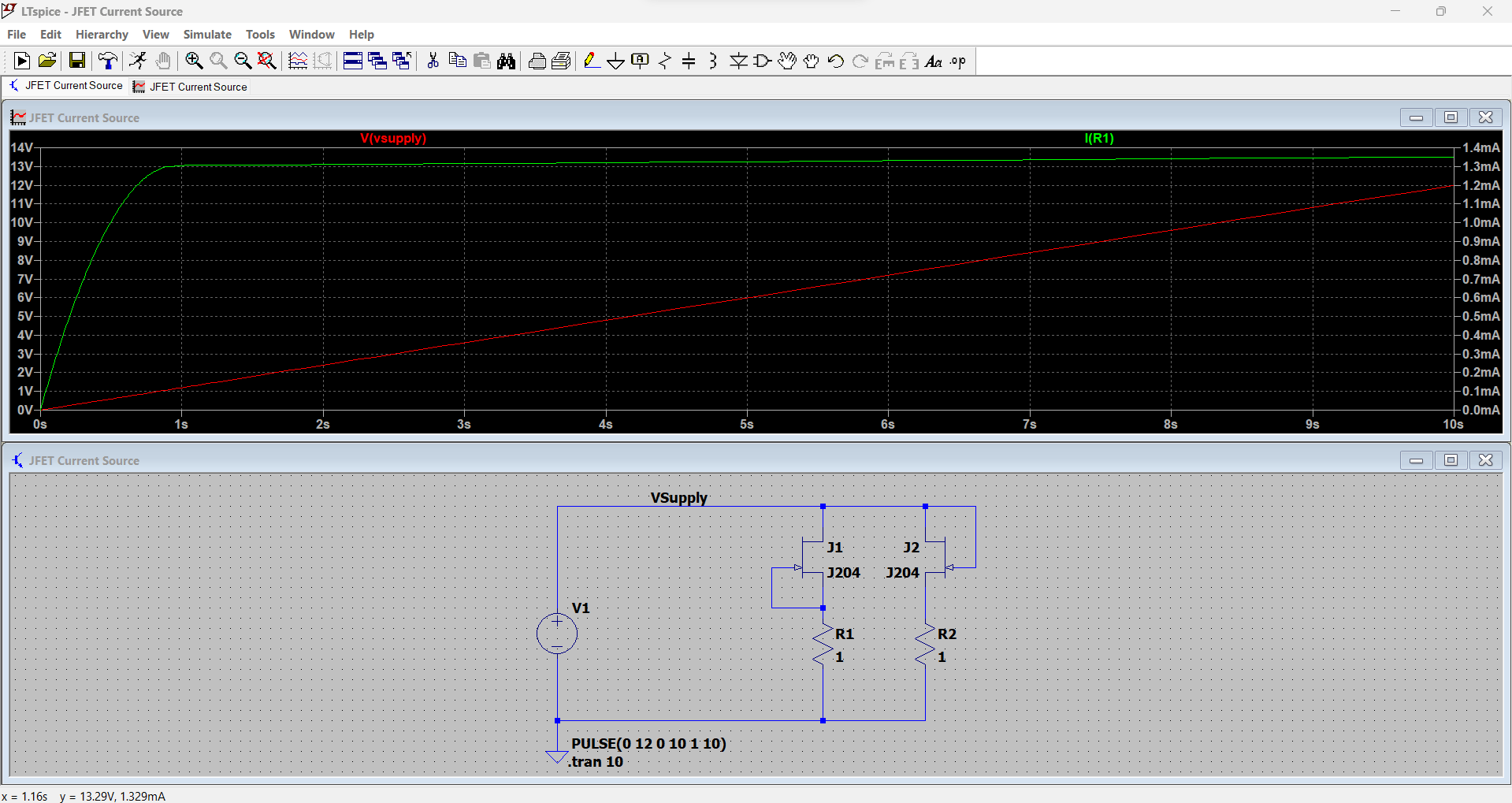Save the schematic with the floppy icon
The height and width of the screenshot is (803, 1512).
tap(77, 61)
